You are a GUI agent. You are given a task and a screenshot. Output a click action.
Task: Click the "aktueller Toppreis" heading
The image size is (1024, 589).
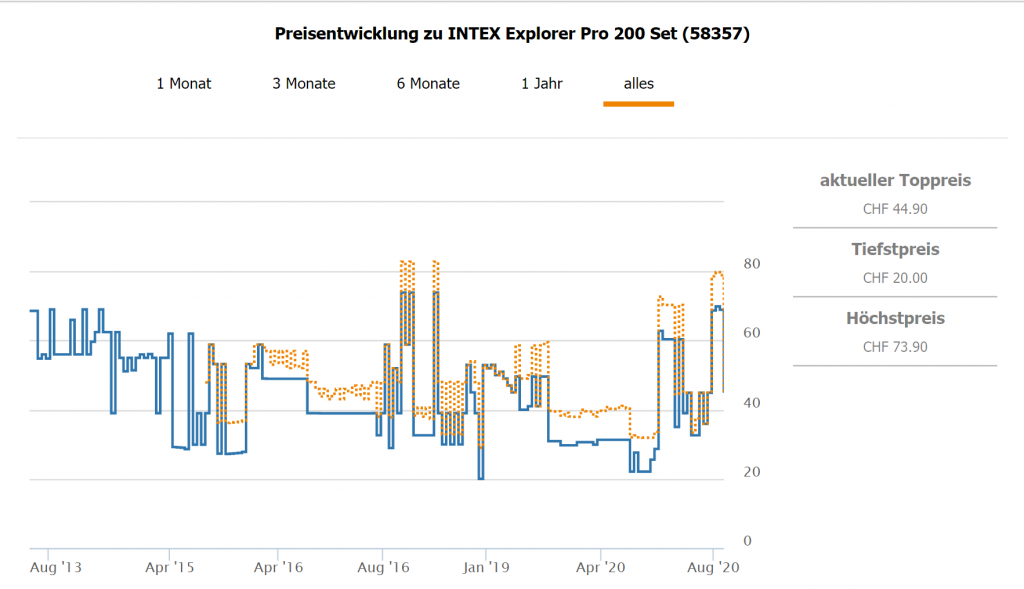895,181
